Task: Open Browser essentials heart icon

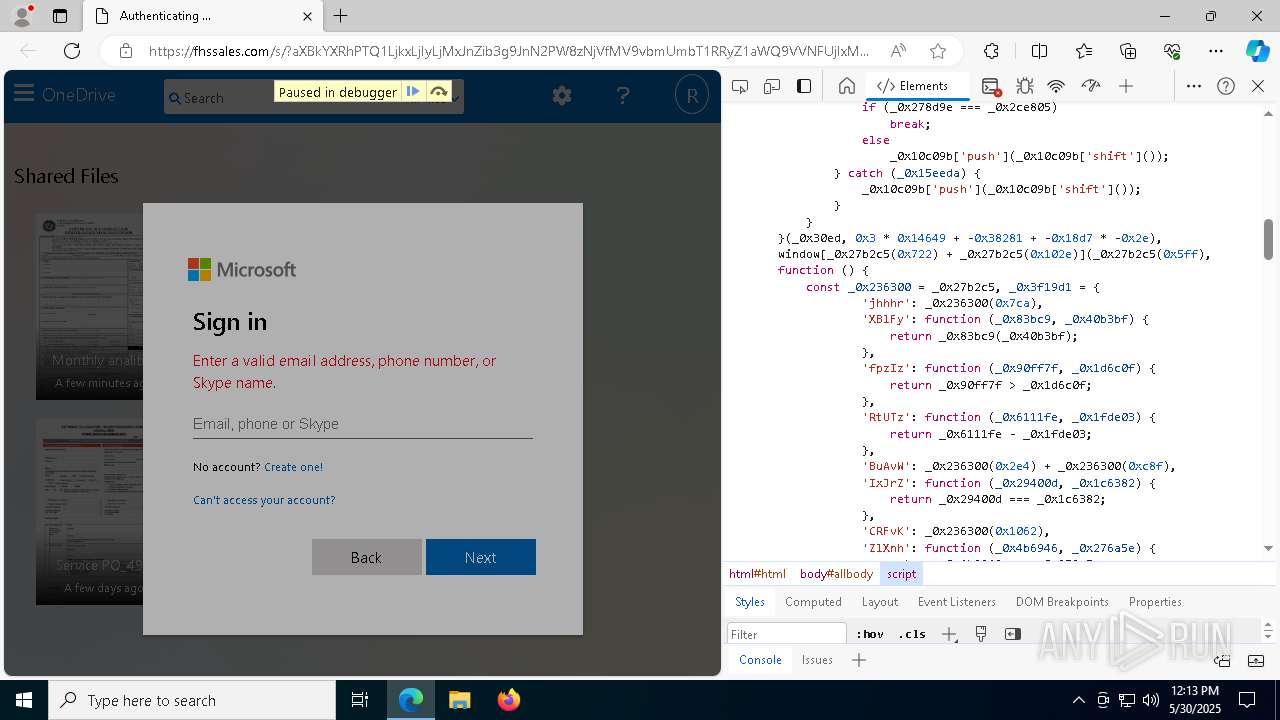Action: [1172, 51]
